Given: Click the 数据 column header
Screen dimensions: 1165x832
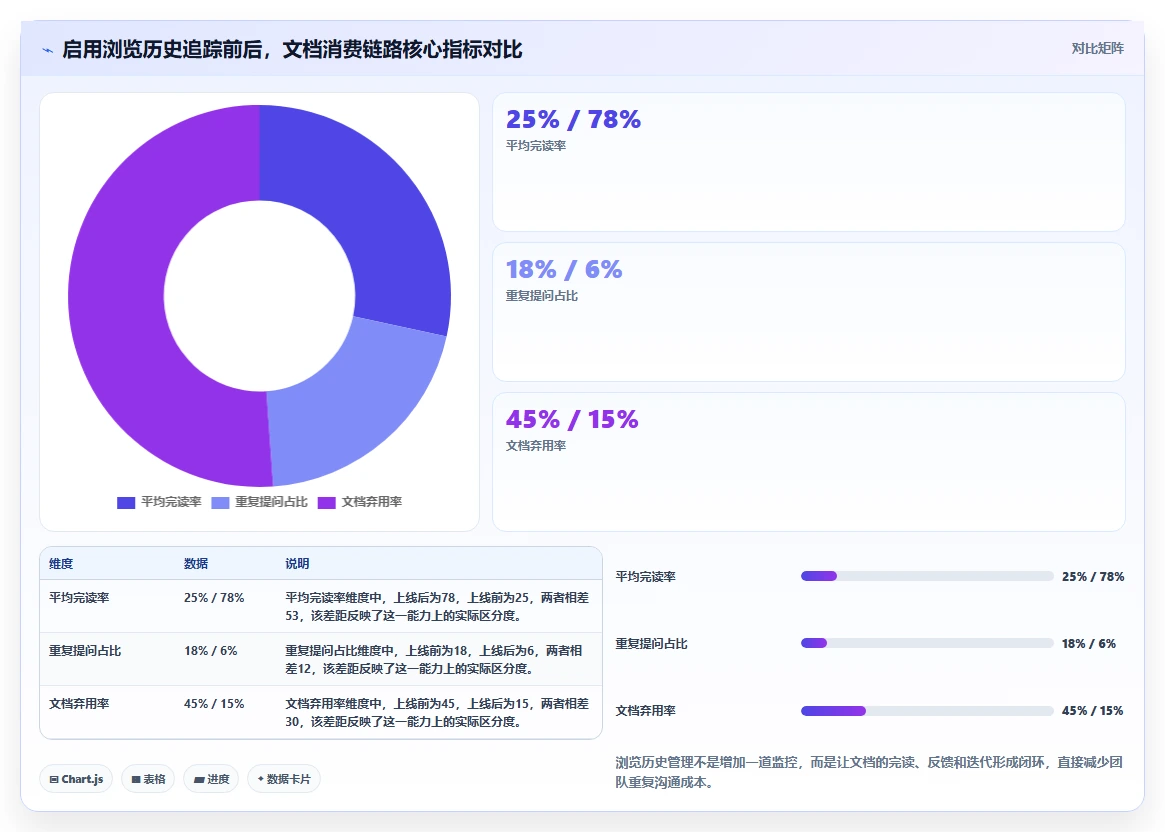Looking at the screenshot, I should tap(196, 564).
